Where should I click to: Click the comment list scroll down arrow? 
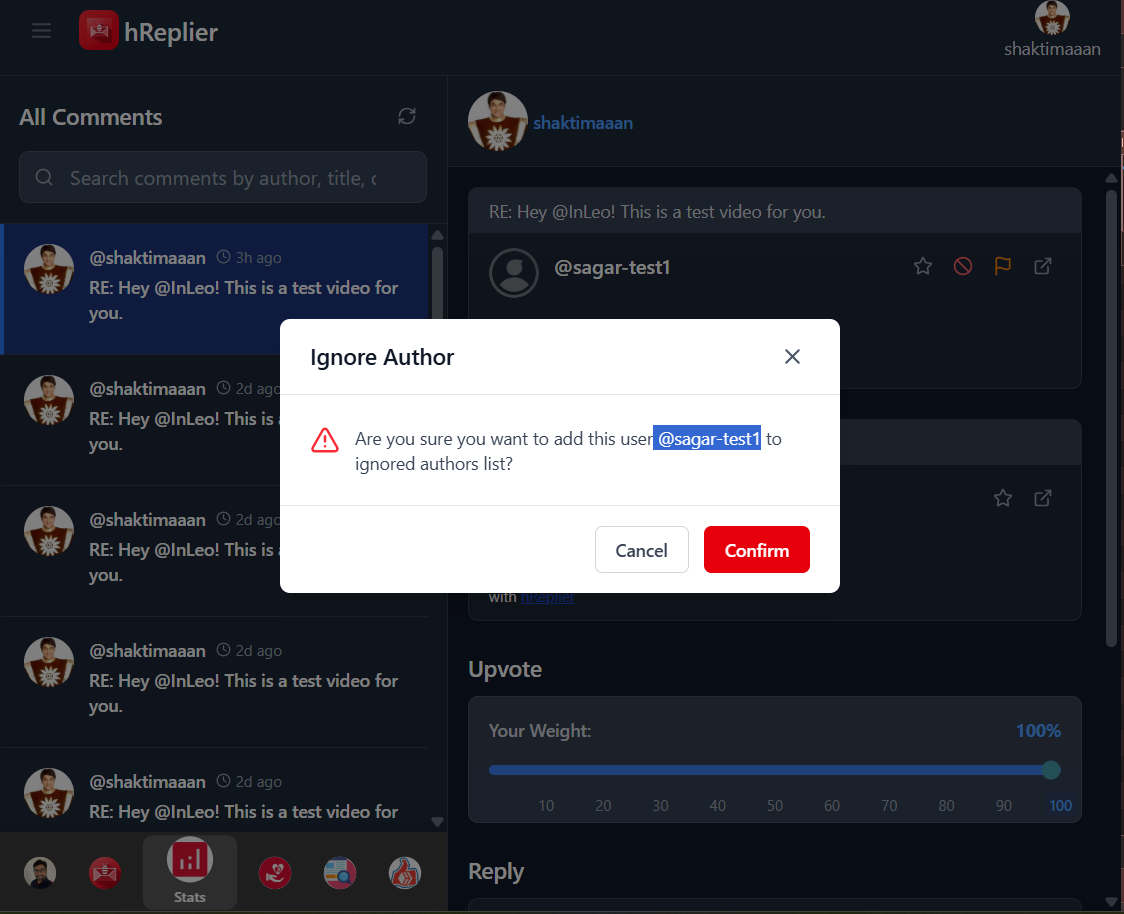pyautogui.click(x=437, y=822)
